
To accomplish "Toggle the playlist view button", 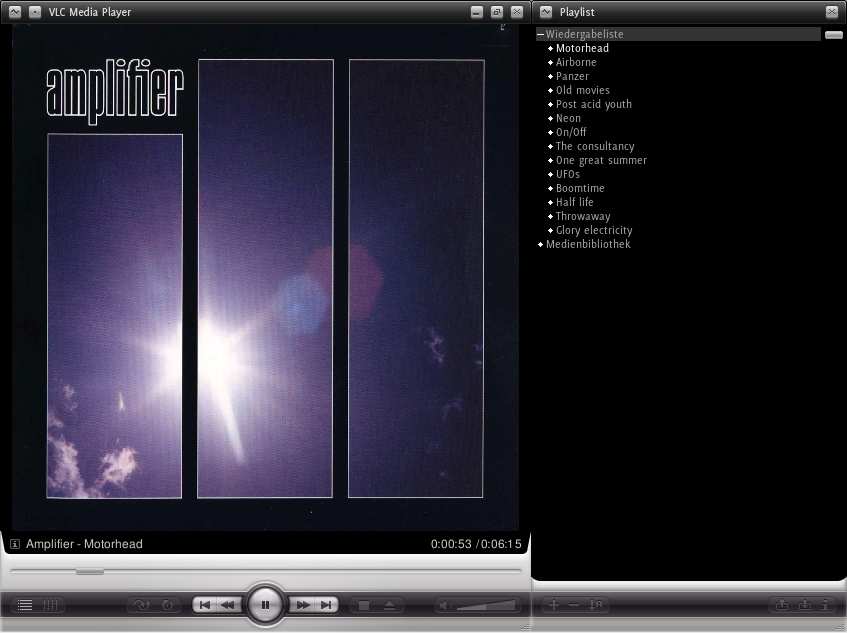I will (25, 605).
